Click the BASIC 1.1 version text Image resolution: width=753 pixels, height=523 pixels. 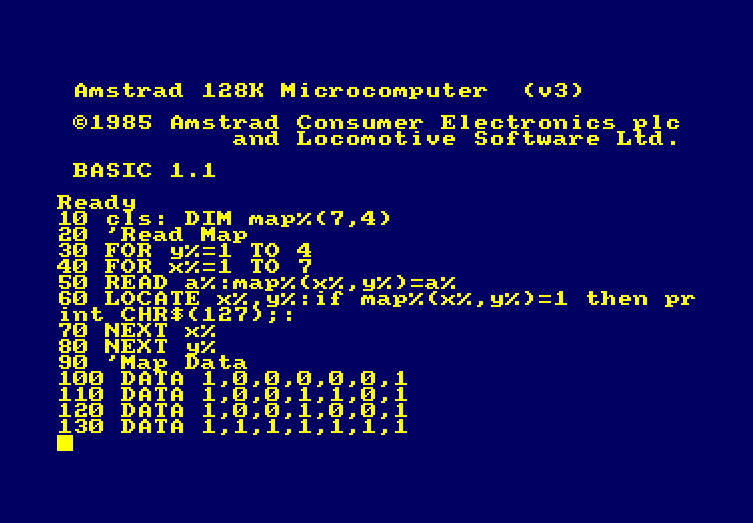pyautogui.click(x=144, y=170)
